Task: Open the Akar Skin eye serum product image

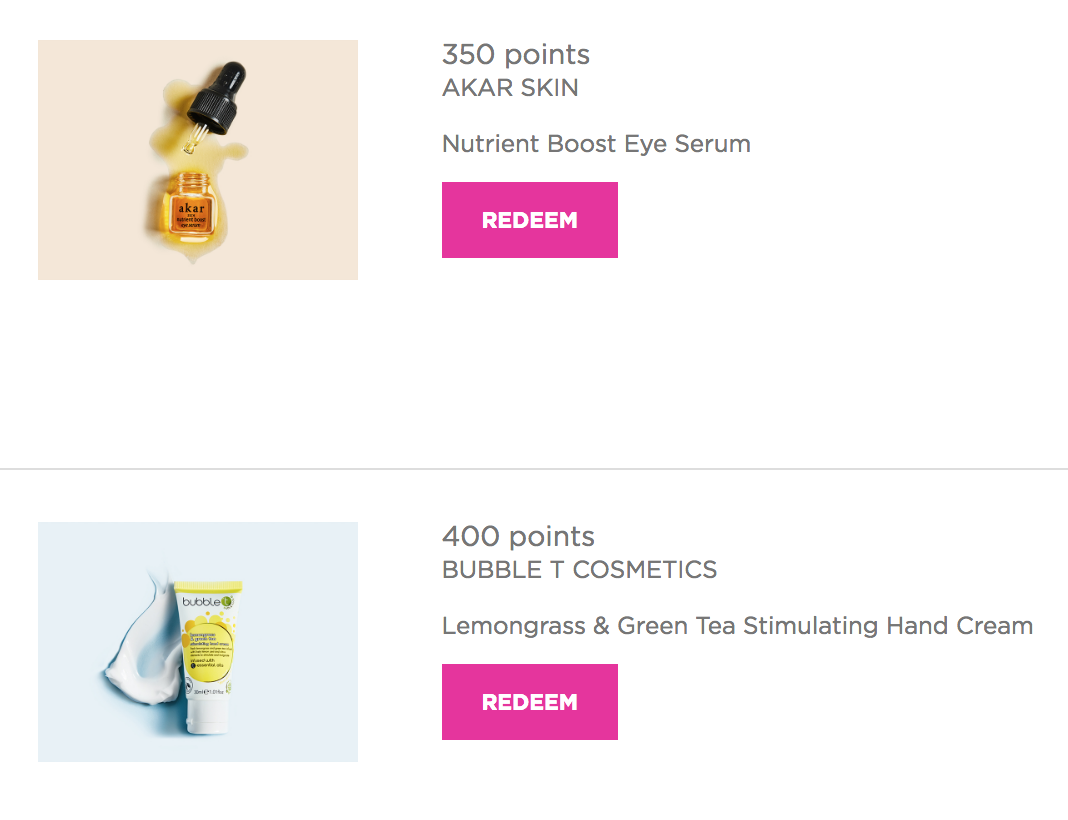Action: (x=198, y=159)
